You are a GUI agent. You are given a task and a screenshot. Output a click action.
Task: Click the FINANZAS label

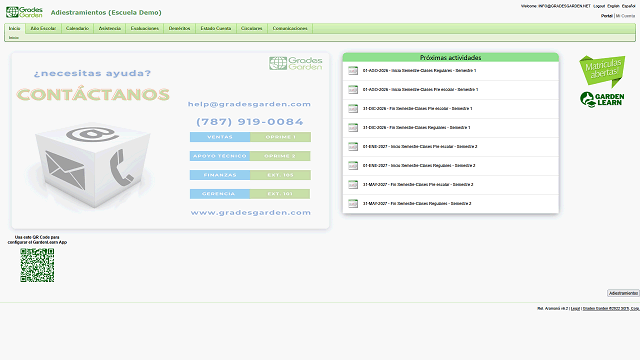220,175
